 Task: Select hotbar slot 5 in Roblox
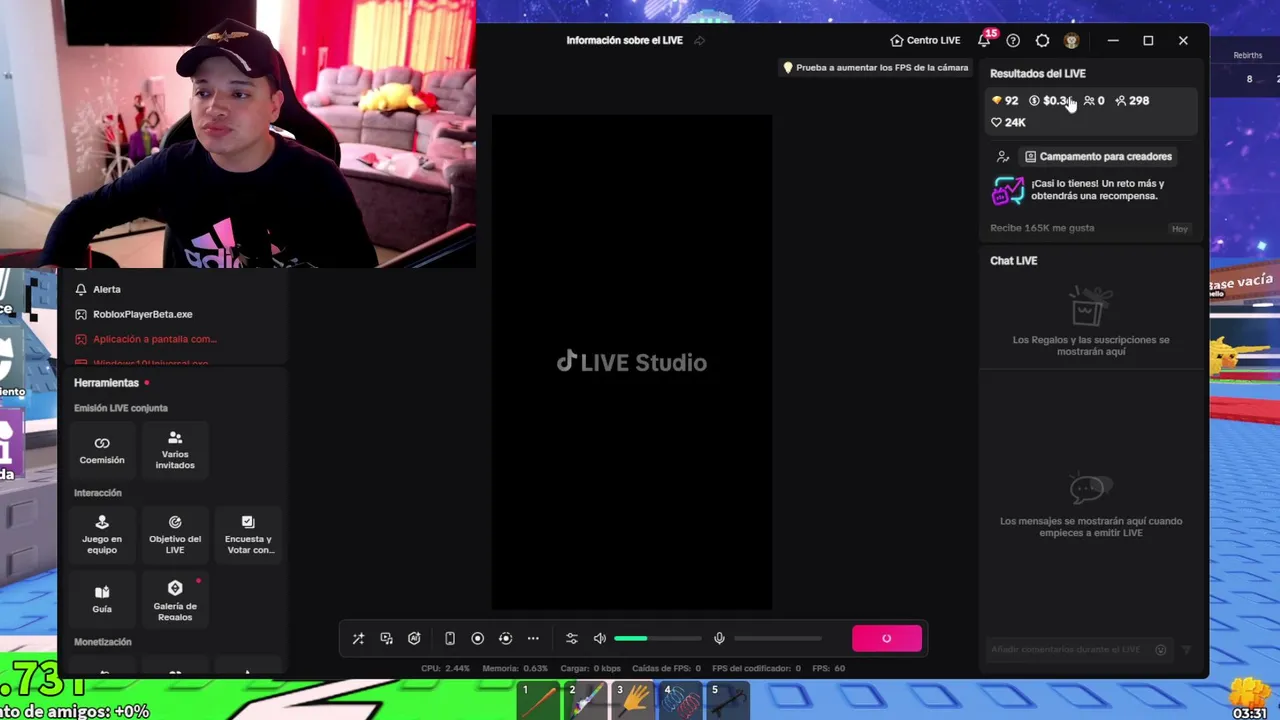728,700
